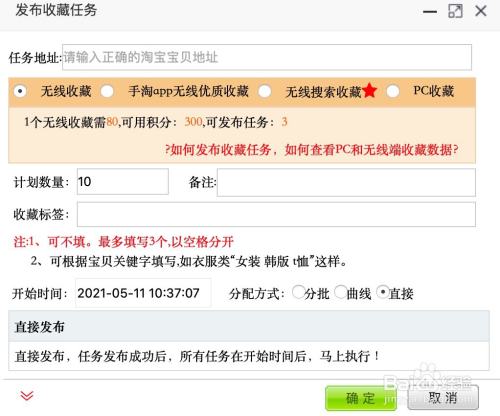500x416 pixels.
Task: Choose the 无线搜索收藏 radio option
Action: [265, 91]
